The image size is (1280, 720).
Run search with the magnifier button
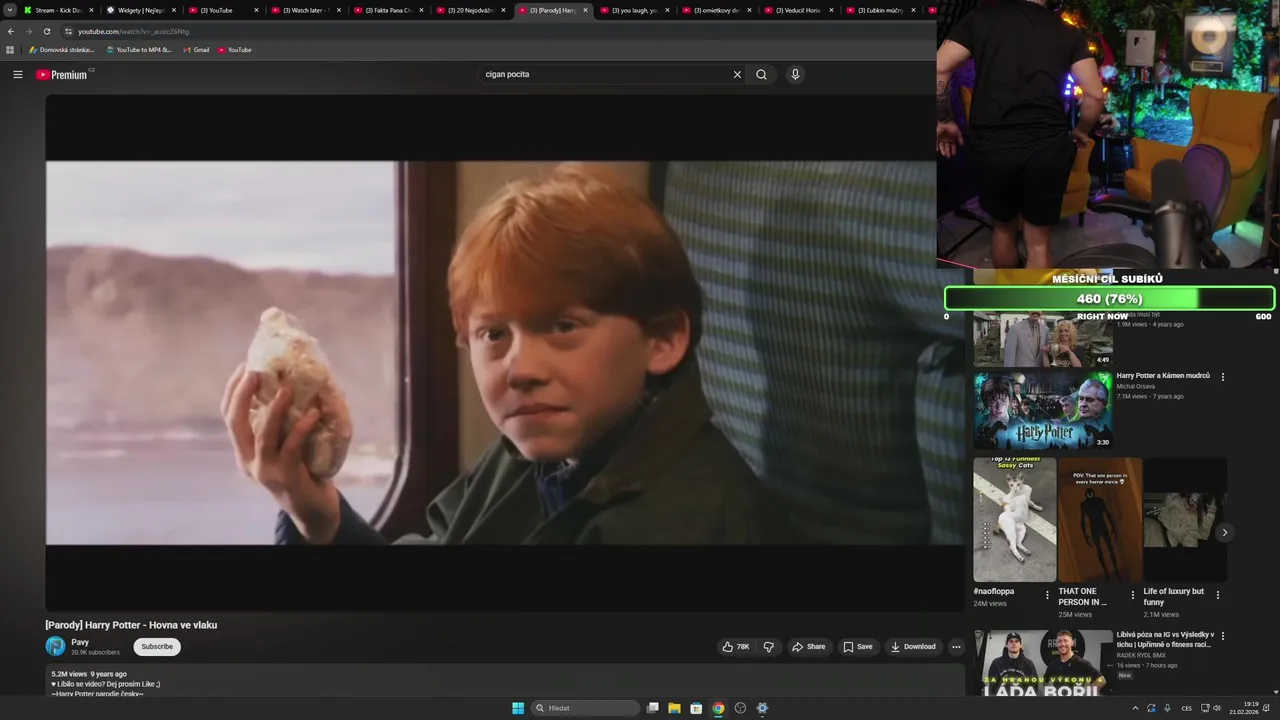coord(761,74)
